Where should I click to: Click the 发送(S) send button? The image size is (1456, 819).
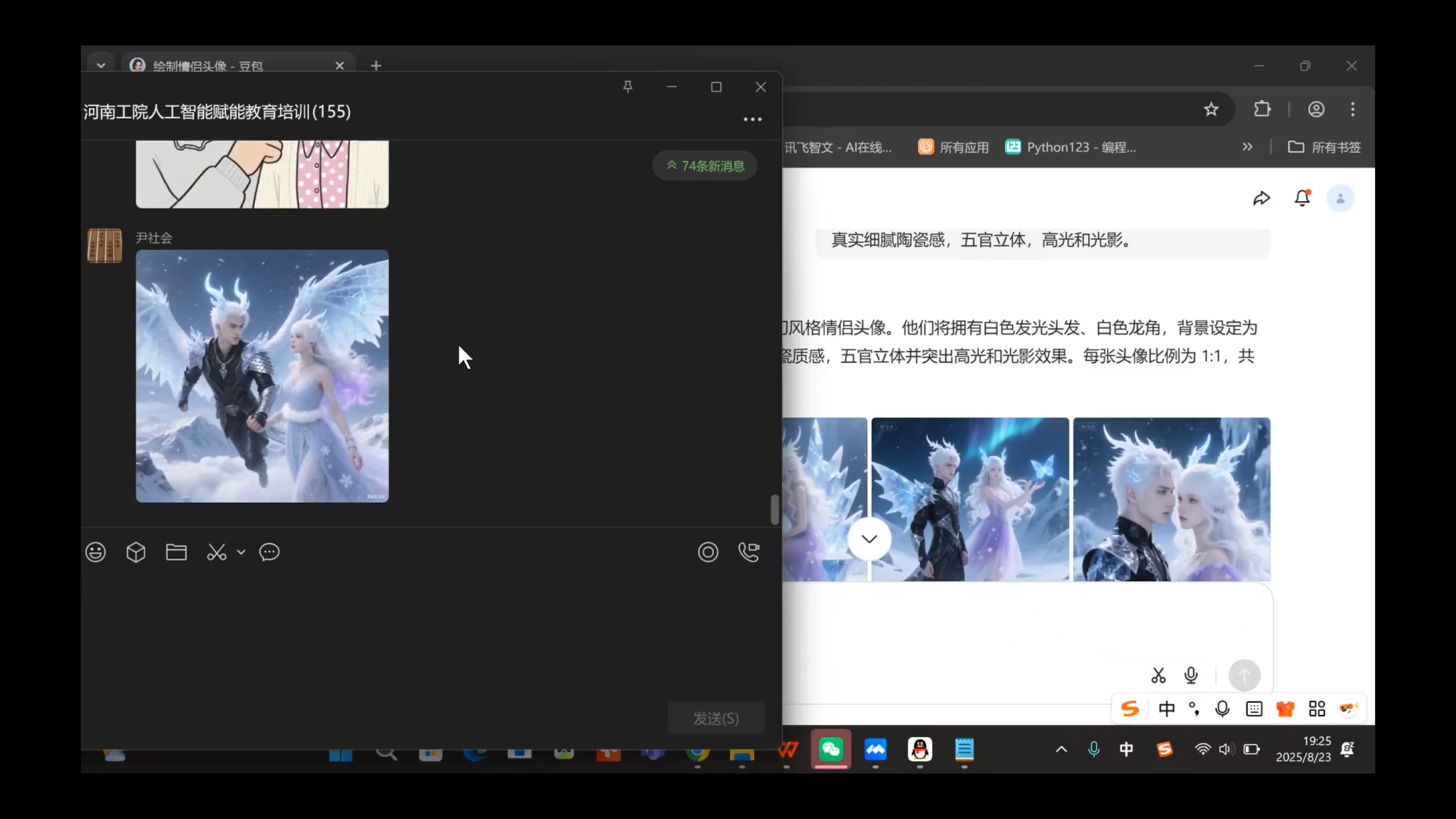point(716,718)
